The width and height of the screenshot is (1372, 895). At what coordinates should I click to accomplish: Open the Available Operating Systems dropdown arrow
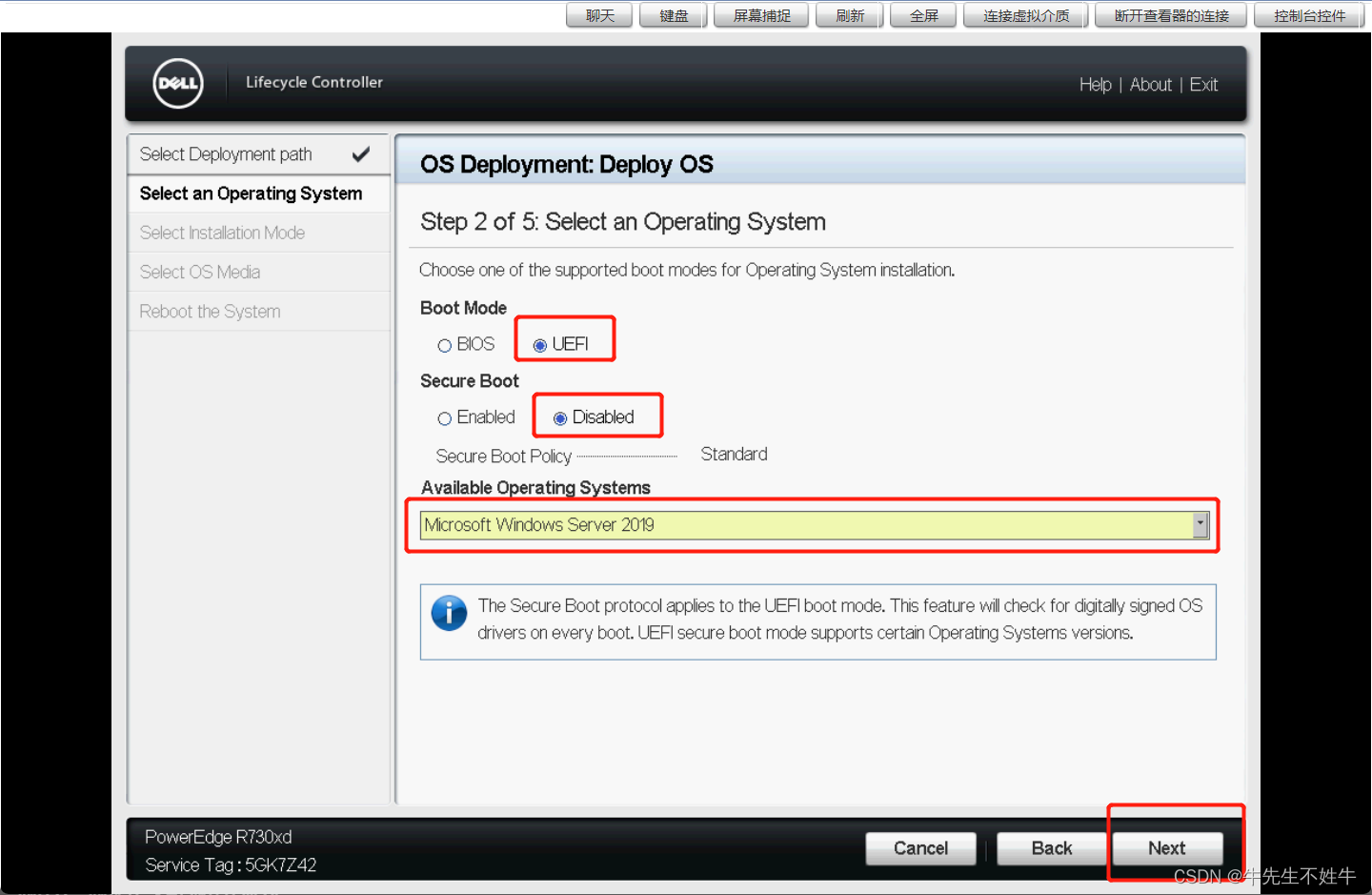pyautogui.click(x=1200, y=525)
